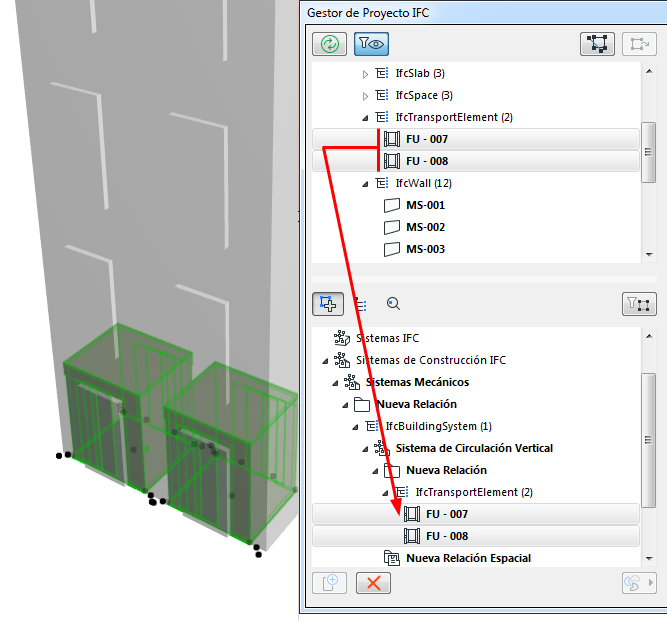Click Sistemas IFC system icon
This screenshot has width=667, height=621.
coord(342,338)
